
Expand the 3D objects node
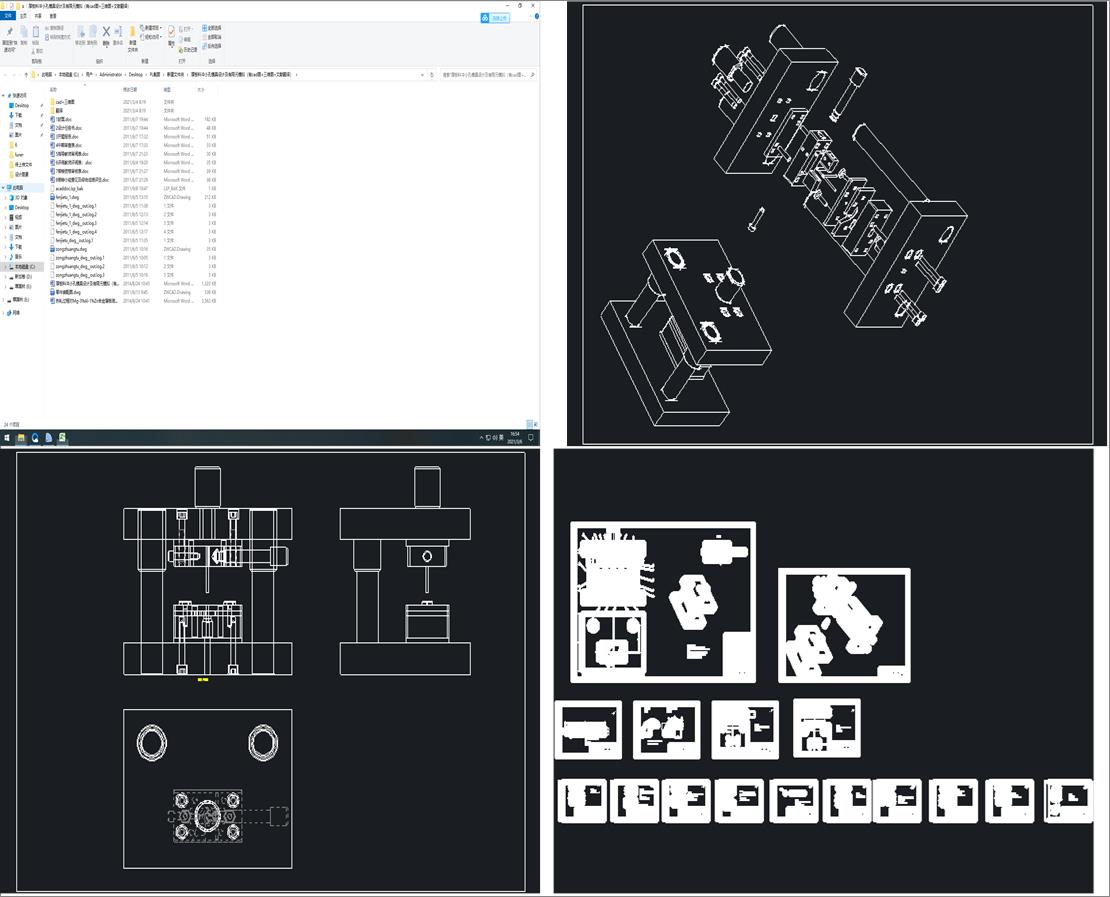6,198
